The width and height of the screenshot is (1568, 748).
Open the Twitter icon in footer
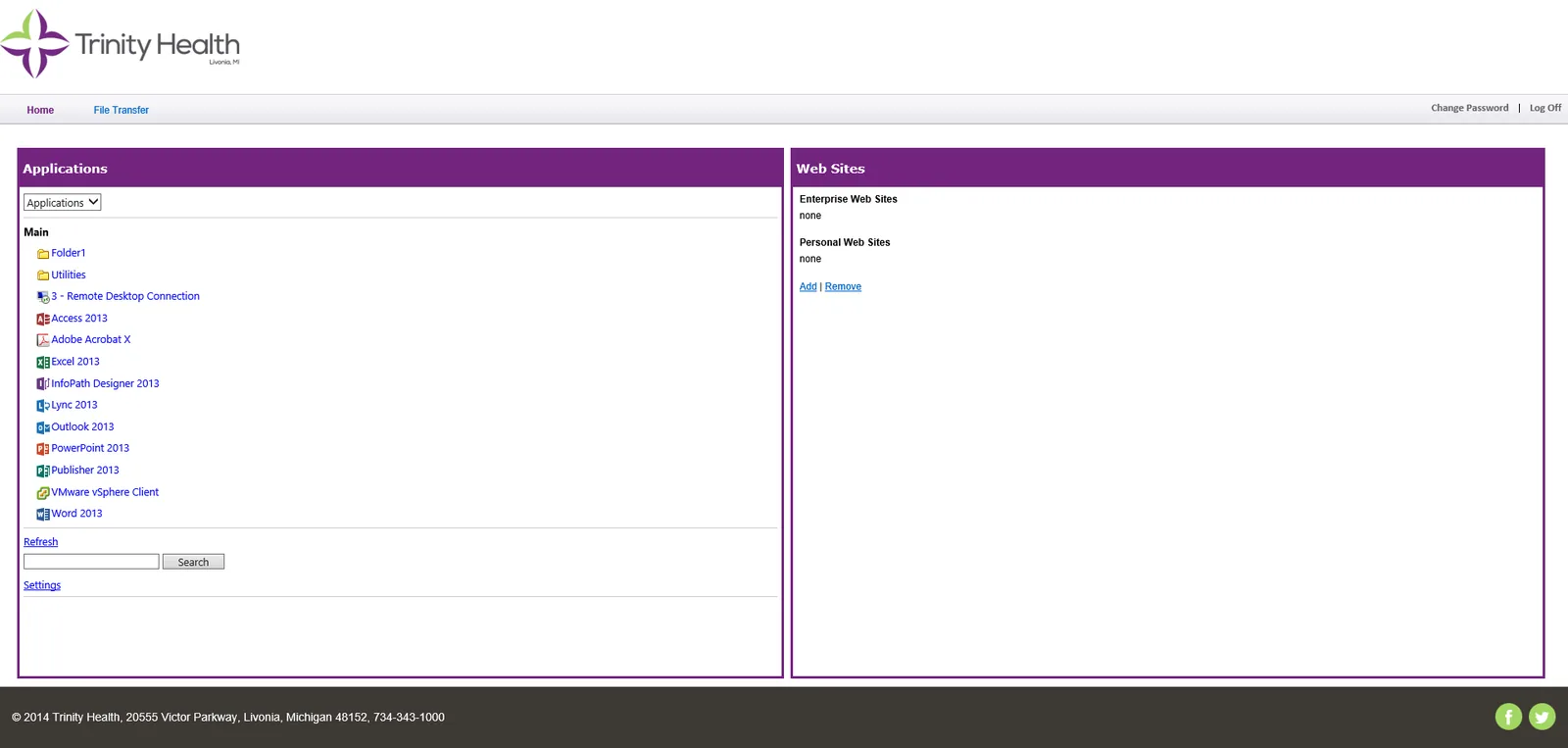(x=1542, y=717)
